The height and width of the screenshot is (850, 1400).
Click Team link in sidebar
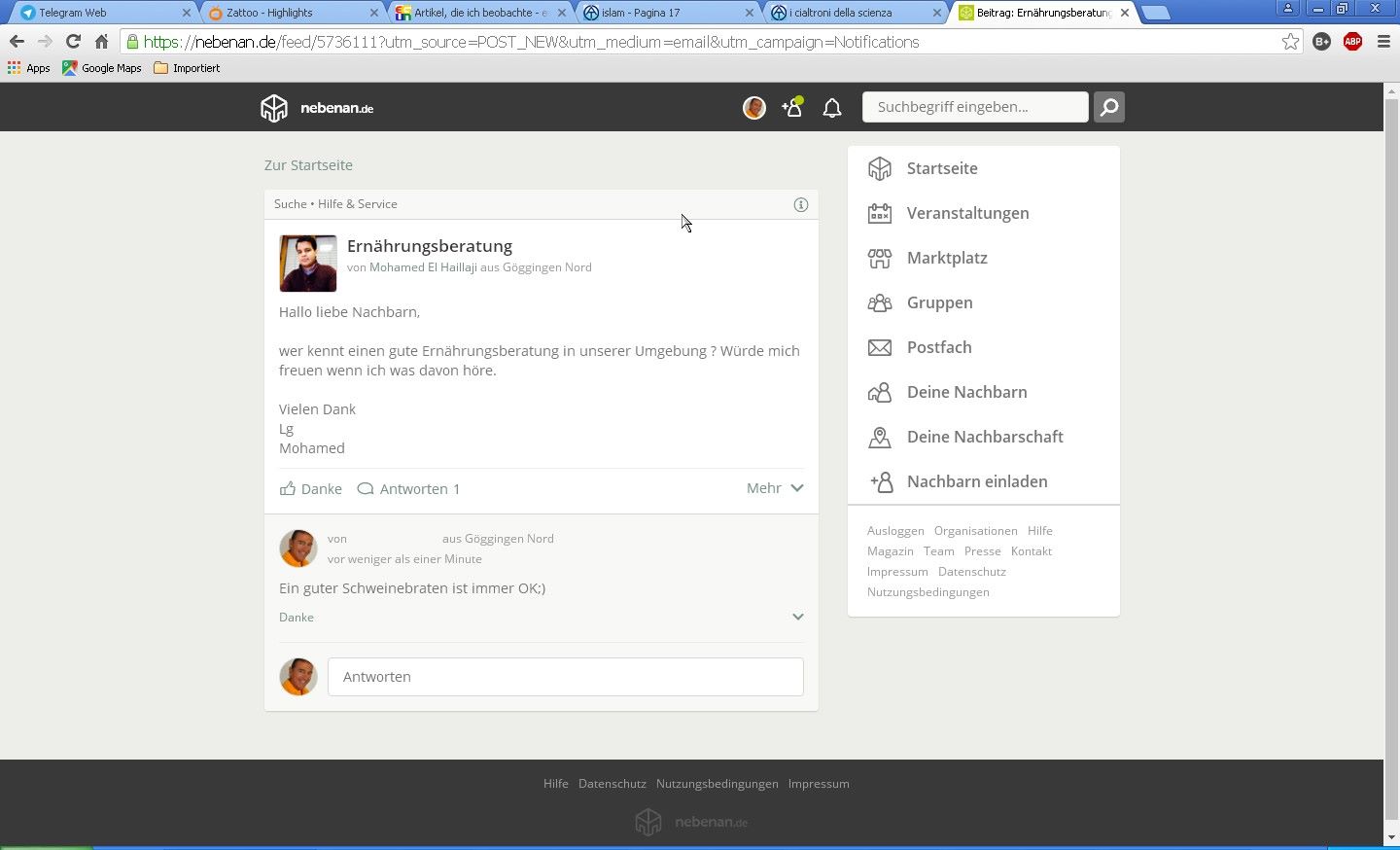coord(939,551)
